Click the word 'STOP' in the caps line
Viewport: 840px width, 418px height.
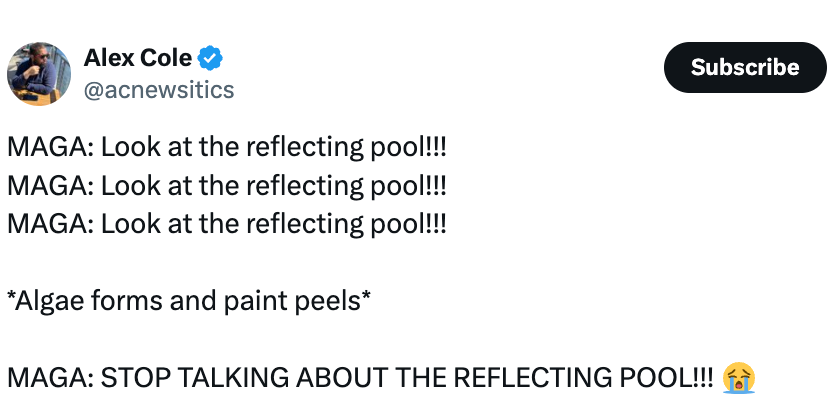(134, 378)
